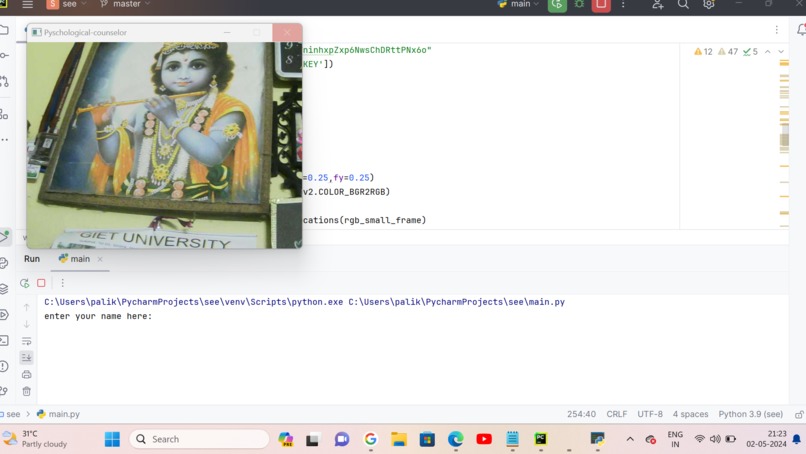Click the Debug bug icon
806x454 pixels.
(x=579, y=4)
